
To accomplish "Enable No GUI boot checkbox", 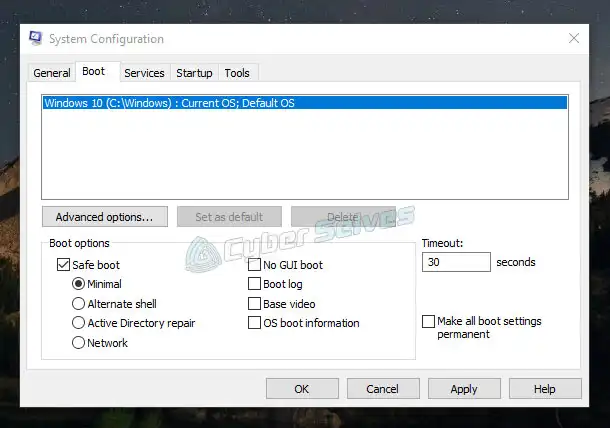I will [254, 265].
